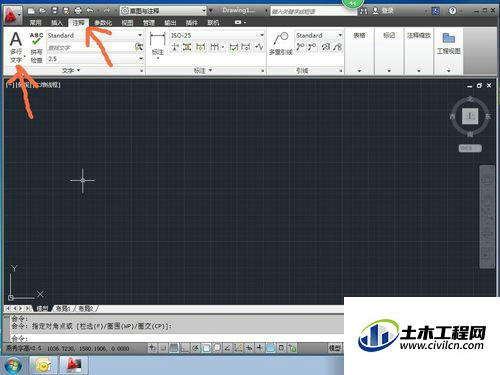This screenshot has width=500, height=375.
Task: Click the Model (模型) button in status bar
Action: tap(335, 348)
